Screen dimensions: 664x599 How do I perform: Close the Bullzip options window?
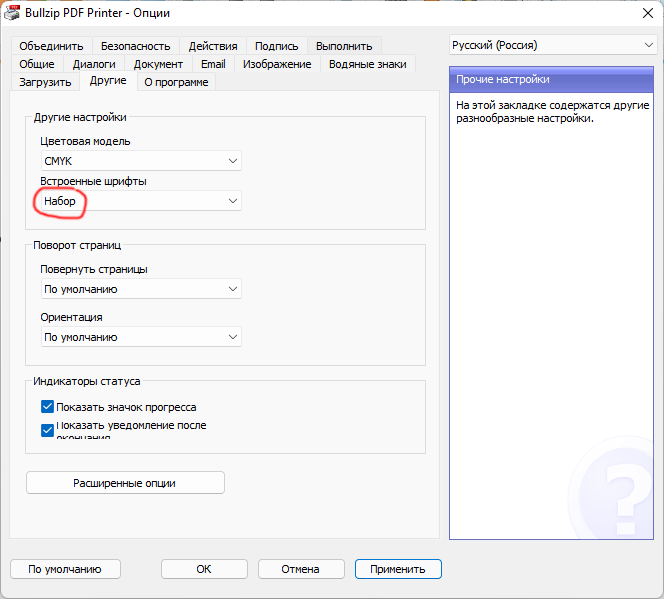647,13
